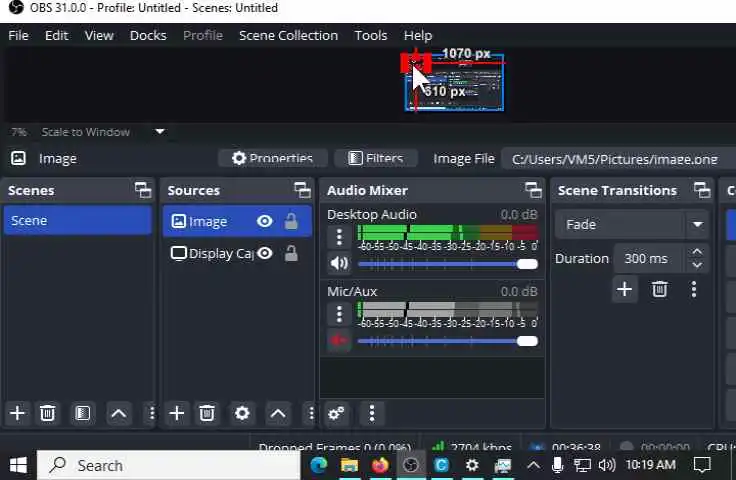Open the notification center
The width and height of the screenshot is (736, 480).
[x=702, y=465]
